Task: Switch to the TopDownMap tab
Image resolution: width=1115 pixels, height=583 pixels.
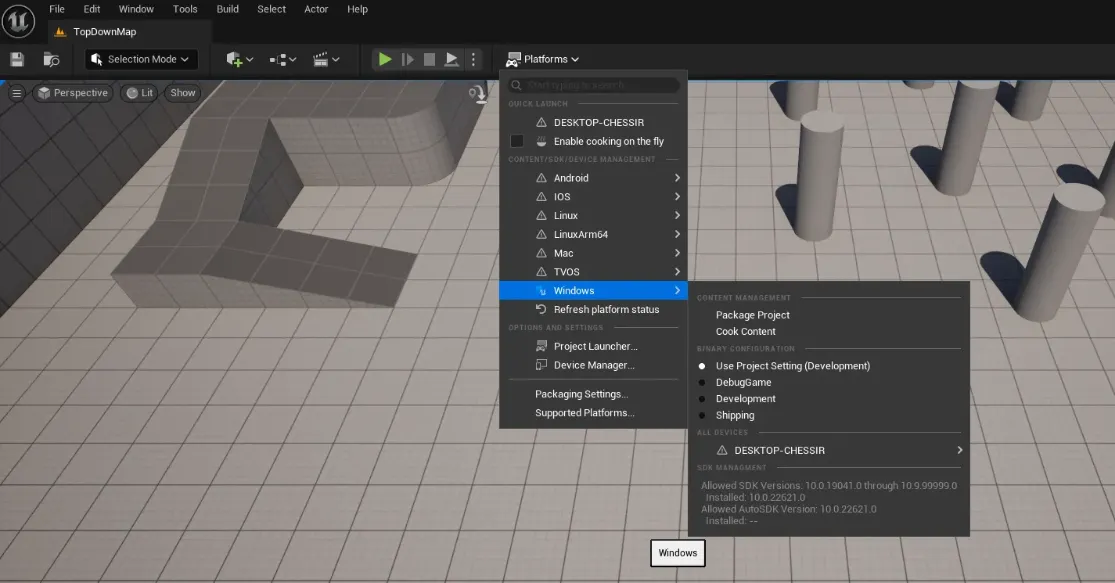Action: coord(129,32)
